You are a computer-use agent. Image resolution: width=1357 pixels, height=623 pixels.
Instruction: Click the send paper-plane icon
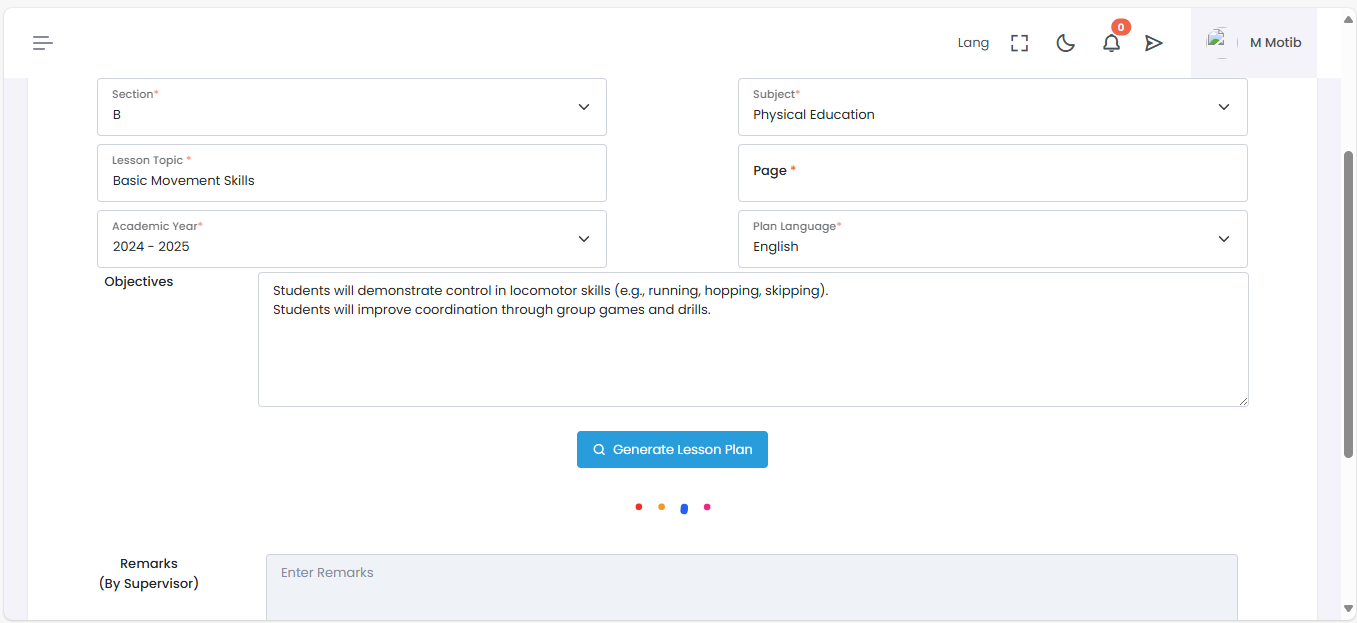(1154, 42)
